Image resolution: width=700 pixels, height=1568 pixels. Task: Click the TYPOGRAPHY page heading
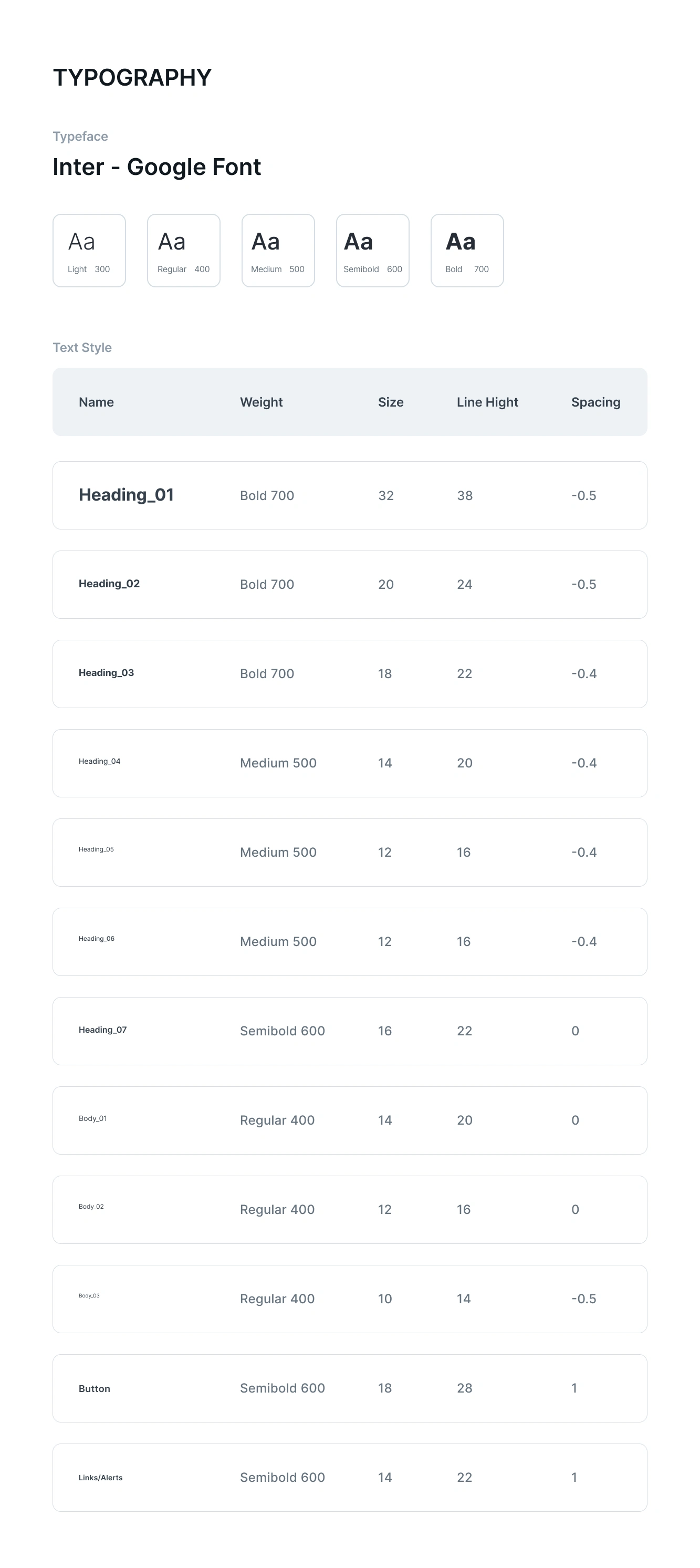[132, 77]
